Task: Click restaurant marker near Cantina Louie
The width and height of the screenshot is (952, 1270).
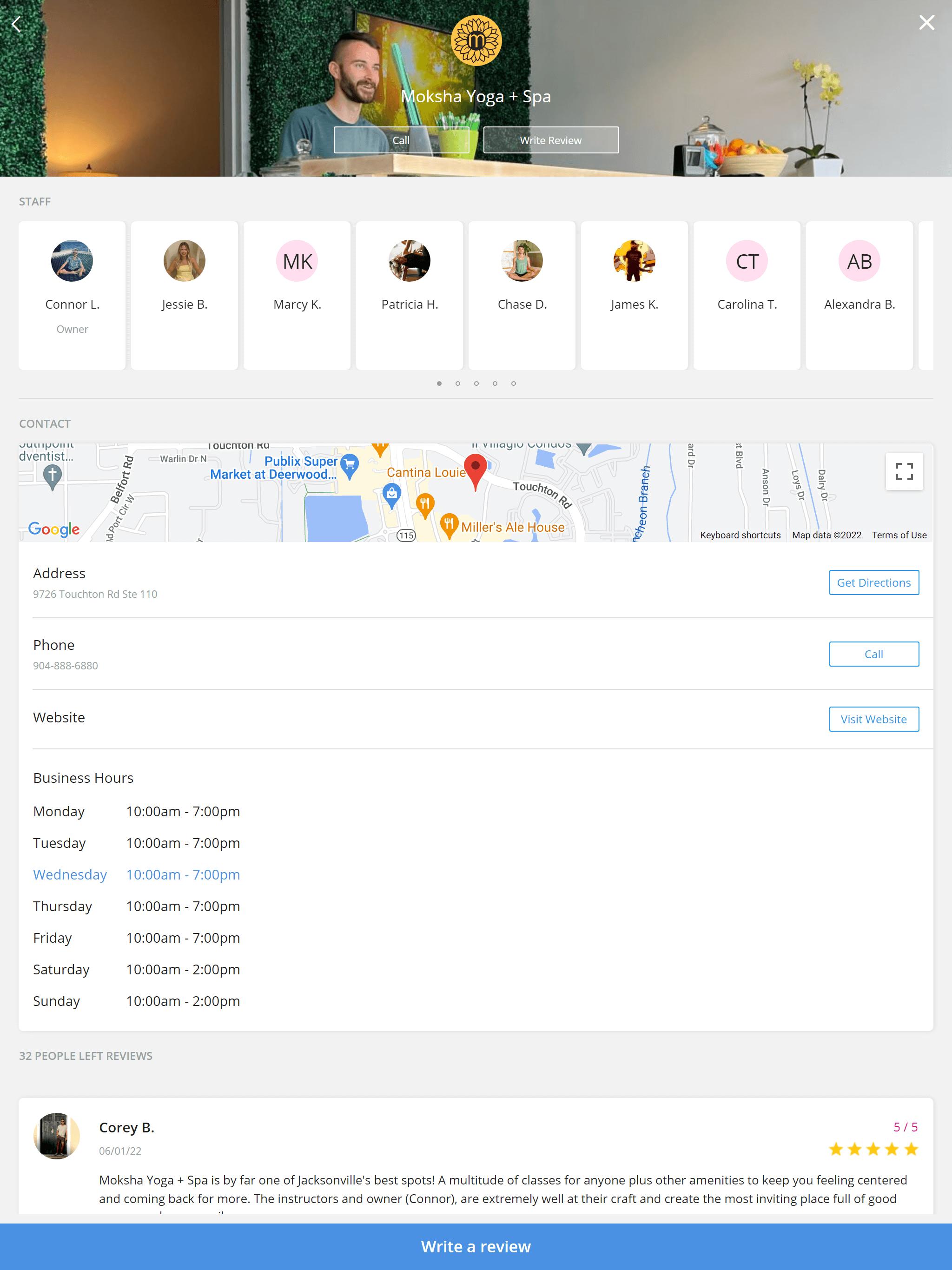Action: (424, 506)
